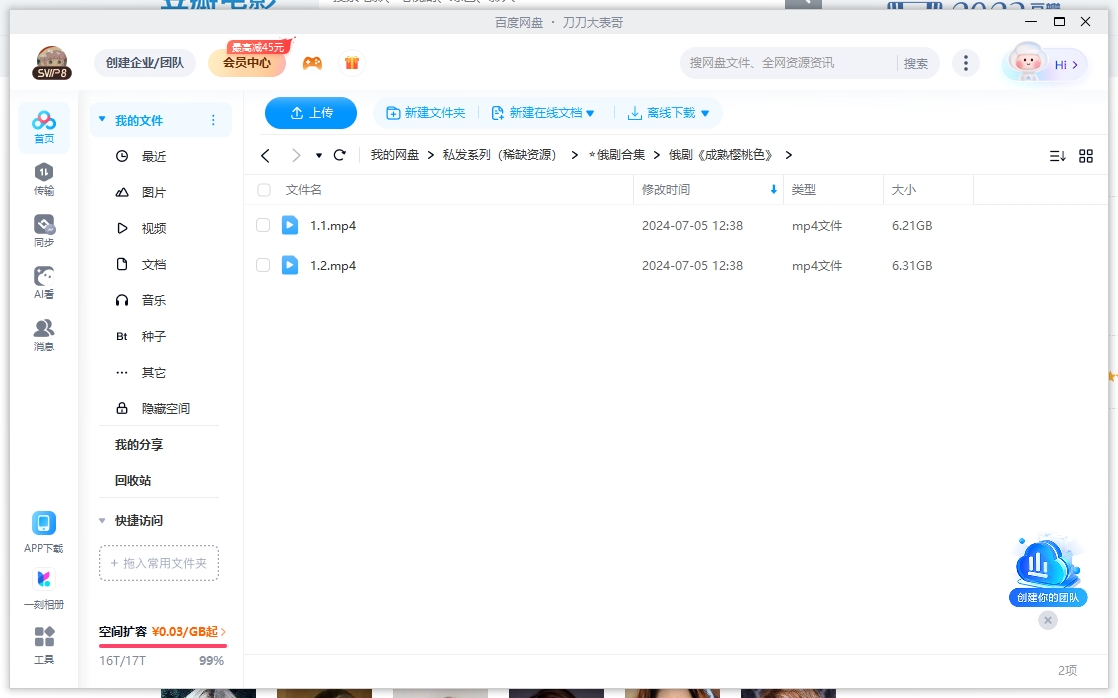Open the 同步 sync panel
The height and width of the screenshot is (698, 1118).
43,228
